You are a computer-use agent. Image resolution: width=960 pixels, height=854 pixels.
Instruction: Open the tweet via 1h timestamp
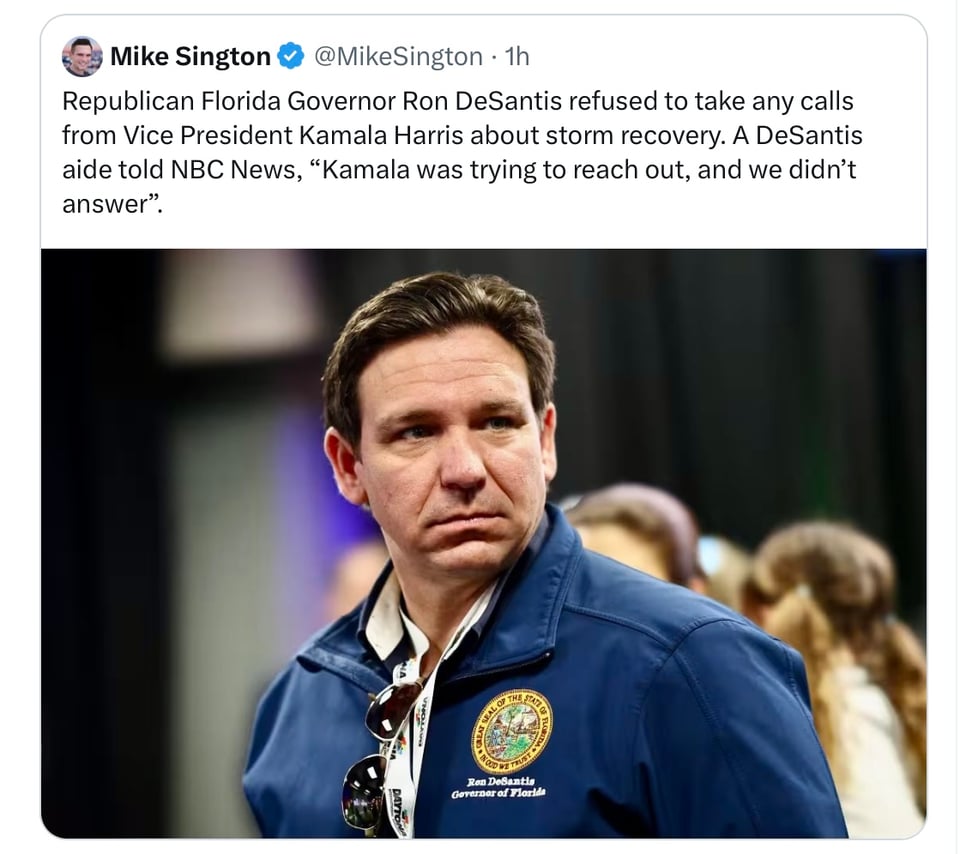pyautogui.click(x=517, y=56)
